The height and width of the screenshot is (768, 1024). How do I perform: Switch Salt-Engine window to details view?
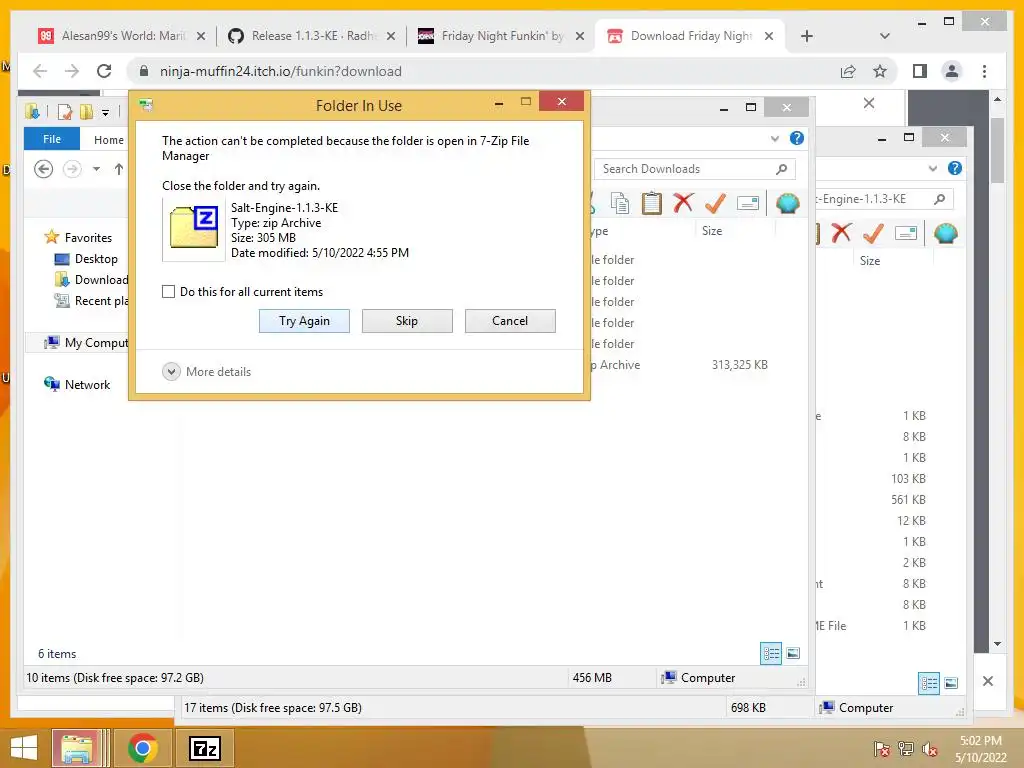point(929,683)
